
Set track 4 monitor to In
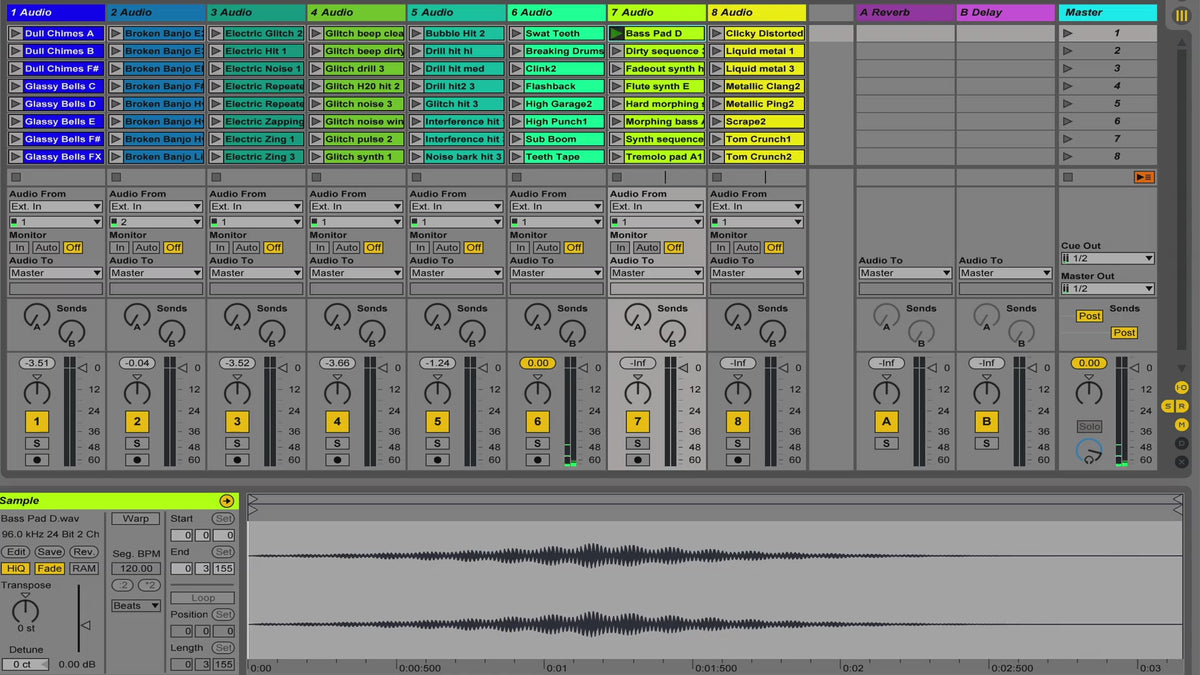(320, 247)
